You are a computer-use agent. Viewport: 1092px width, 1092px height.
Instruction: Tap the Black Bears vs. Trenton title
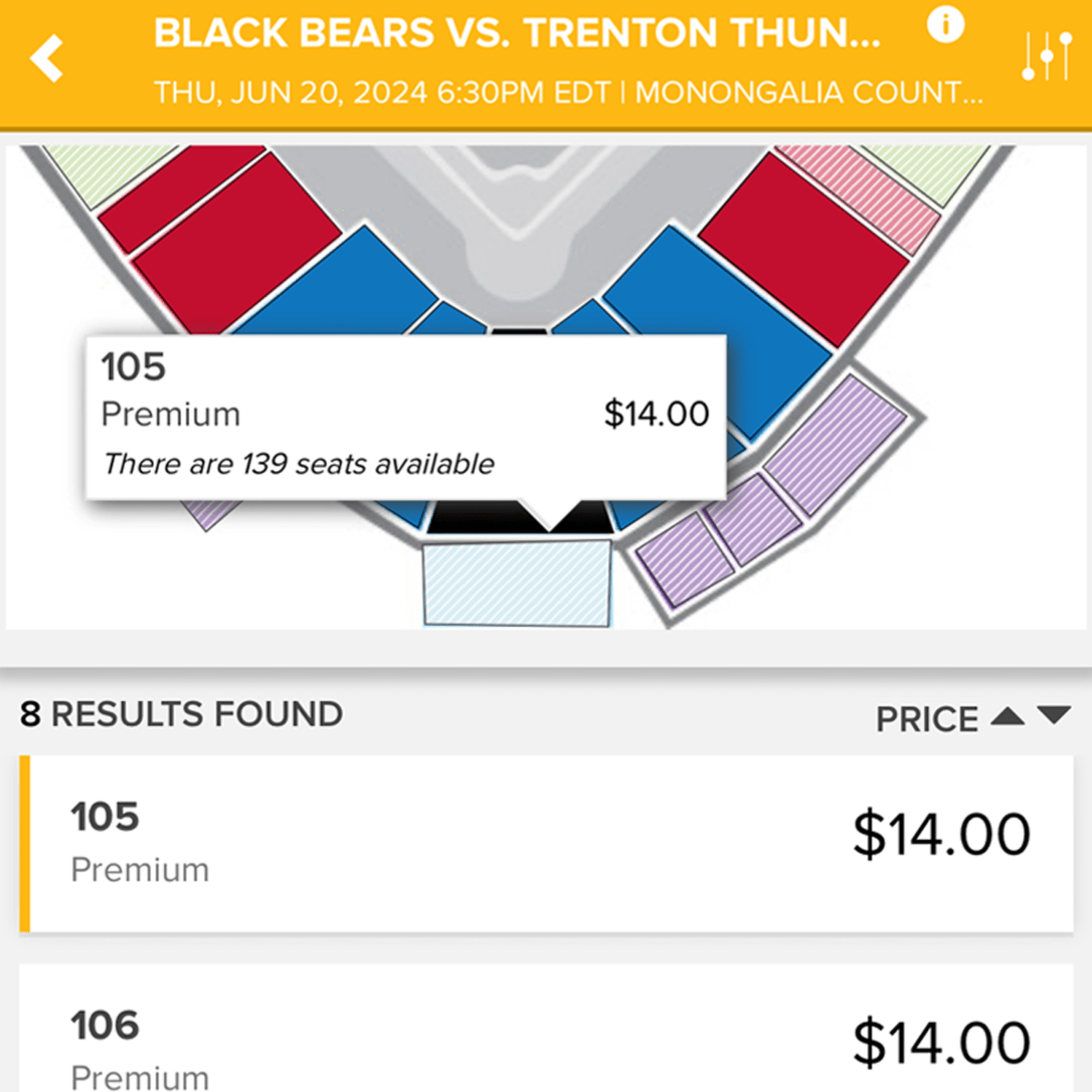pyautogui.click(x=517, y=33)
